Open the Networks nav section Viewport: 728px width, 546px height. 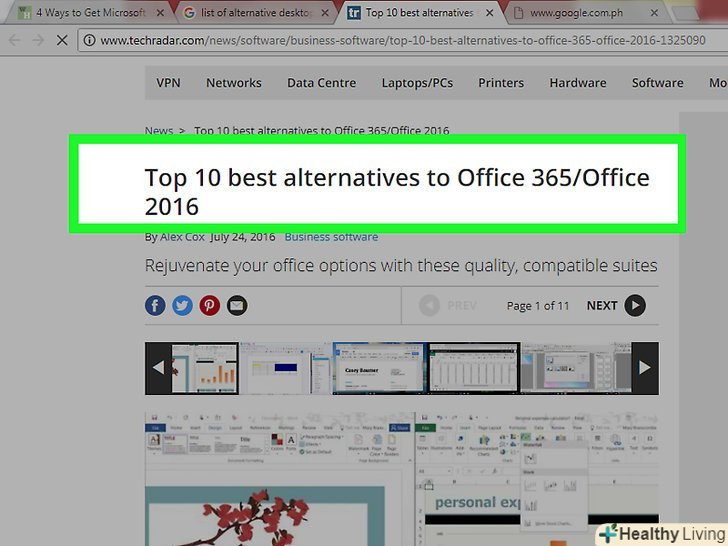tap(234, 83)
